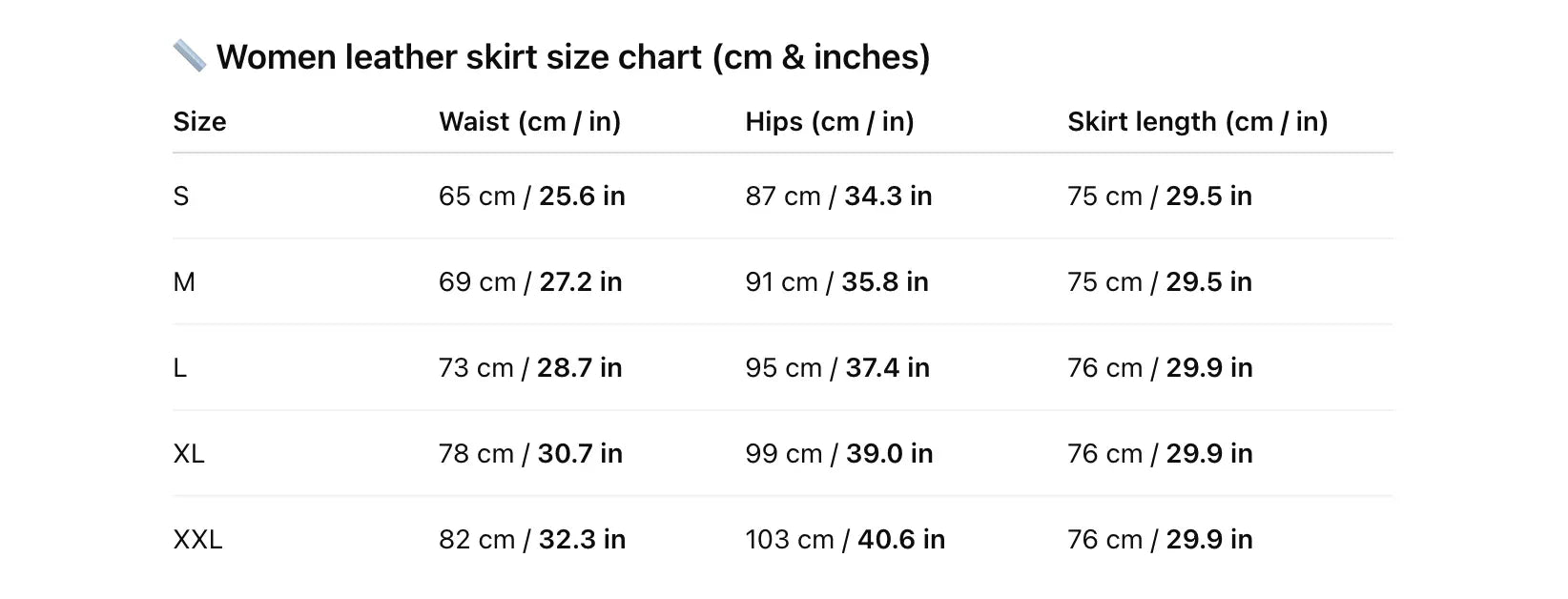Click the S size row label
This screenshot has height=599, width=1568.
tap(181, 196)
